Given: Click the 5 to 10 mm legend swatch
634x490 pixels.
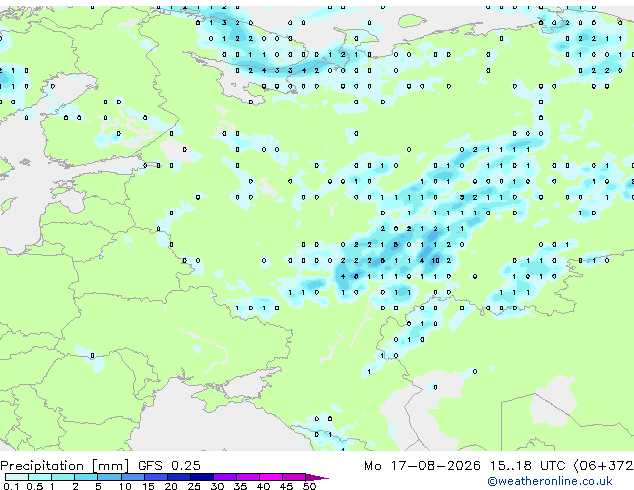Looking at the screenshot, I should click(109, 477).
